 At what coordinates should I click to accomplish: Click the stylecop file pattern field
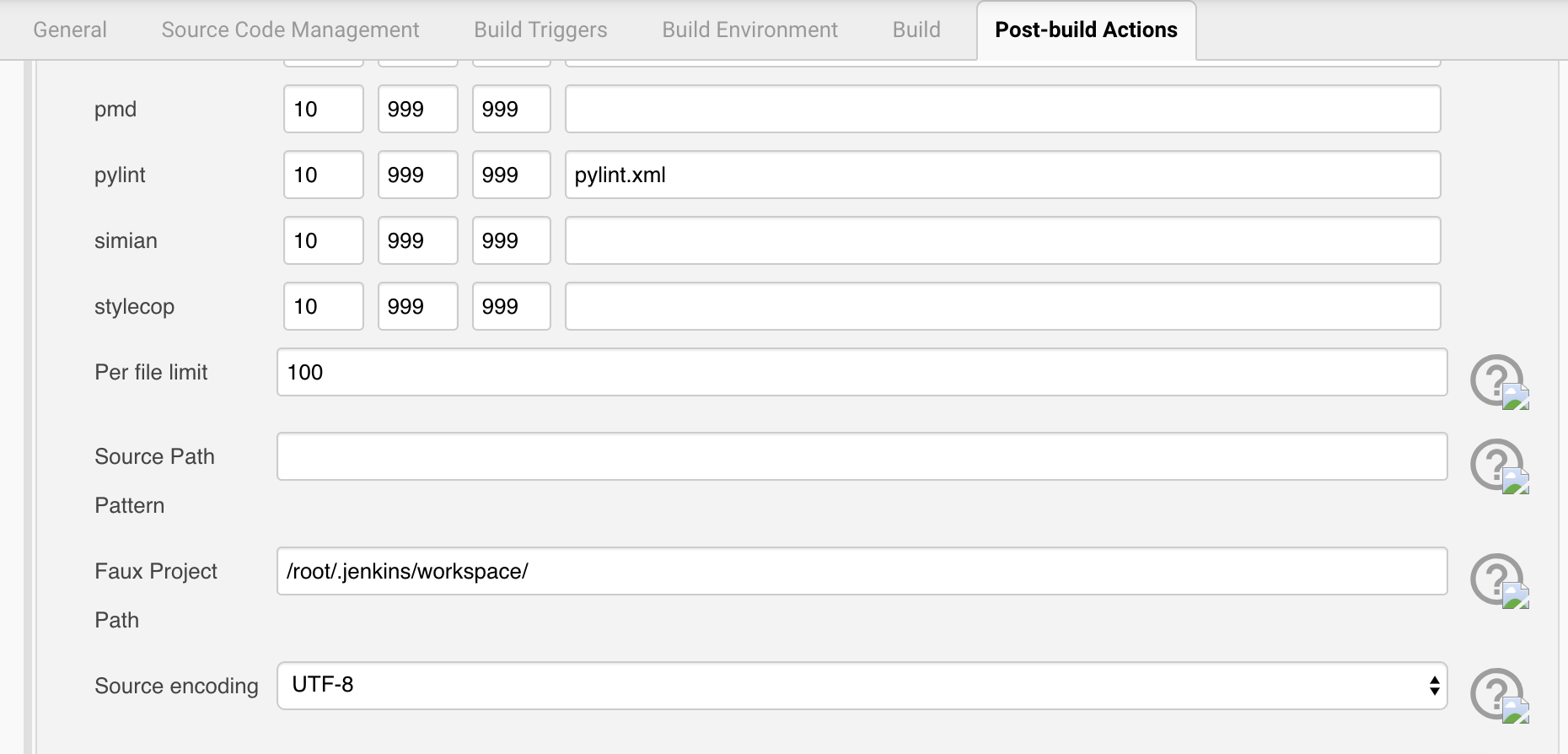[1002, 306]
